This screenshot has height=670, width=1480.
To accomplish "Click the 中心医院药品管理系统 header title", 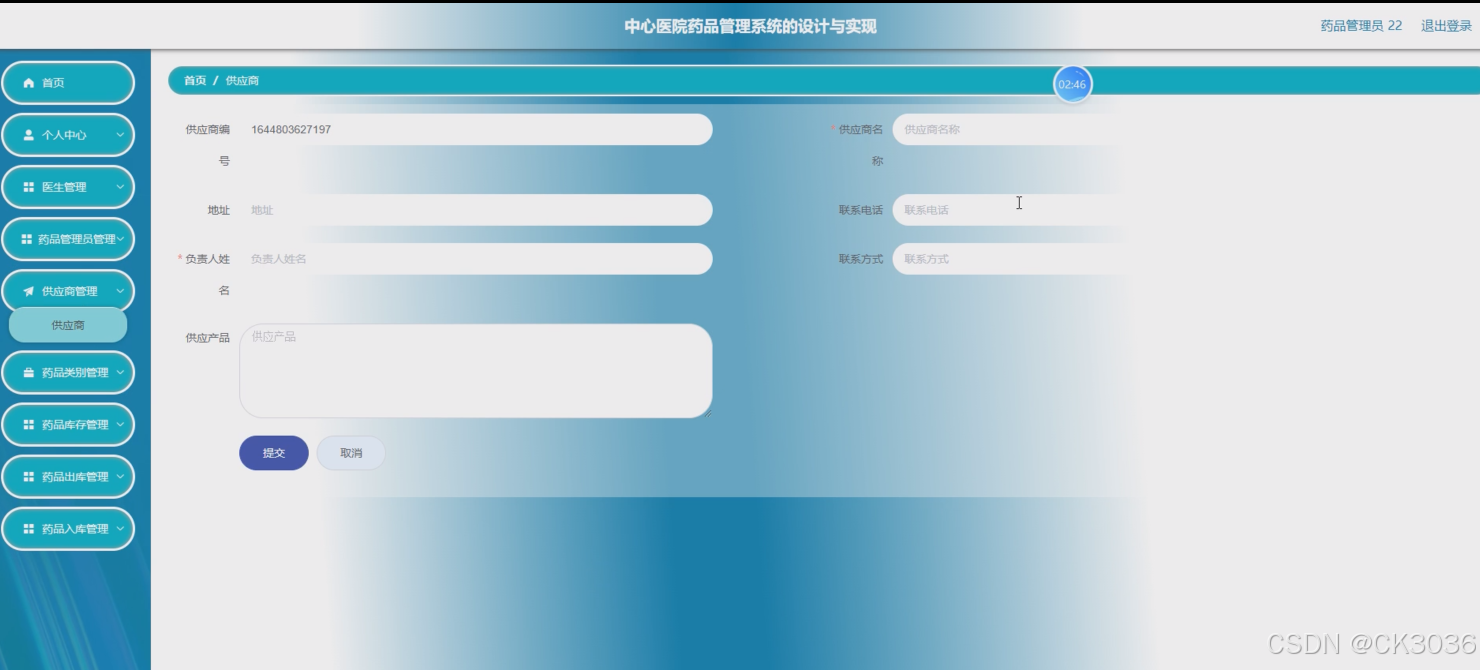I will pos(750,26).
